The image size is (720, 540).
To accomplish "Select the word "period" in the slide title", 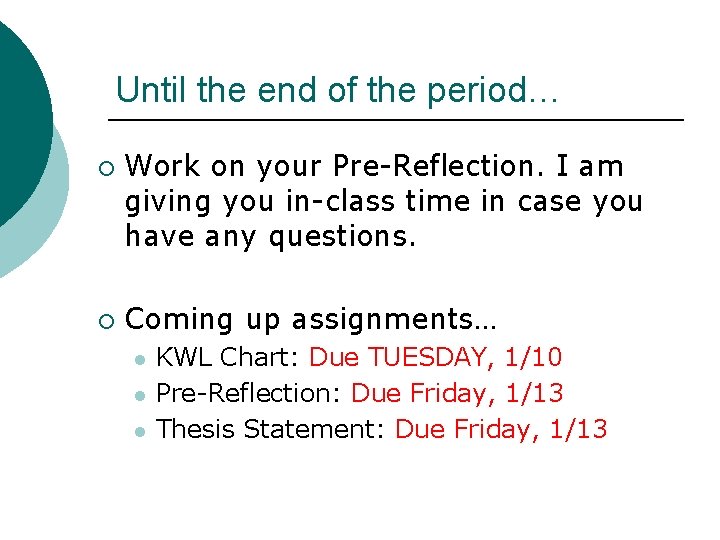I will pos(471,91).
